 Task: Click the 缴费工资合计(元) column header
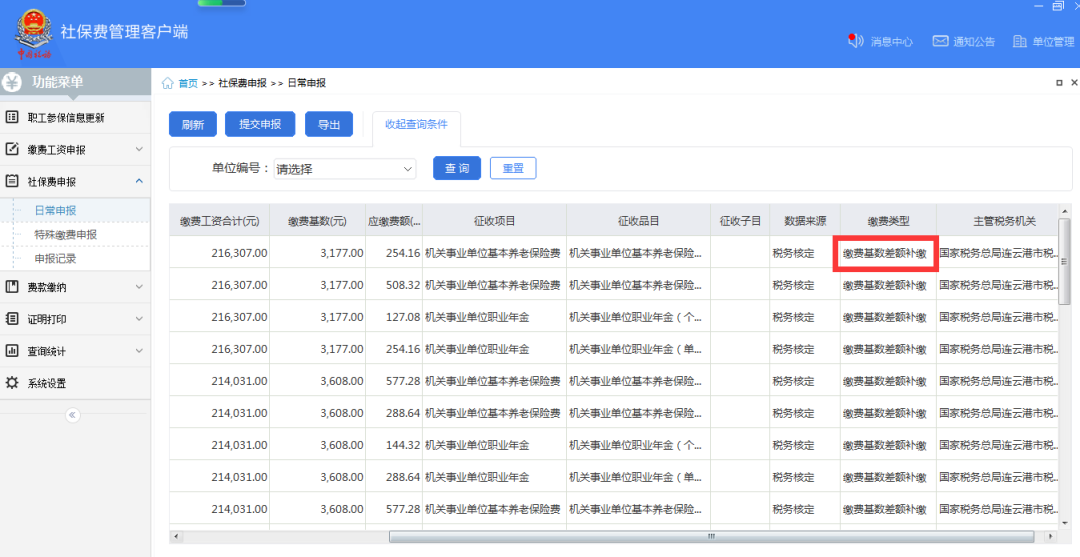[220, 221]
